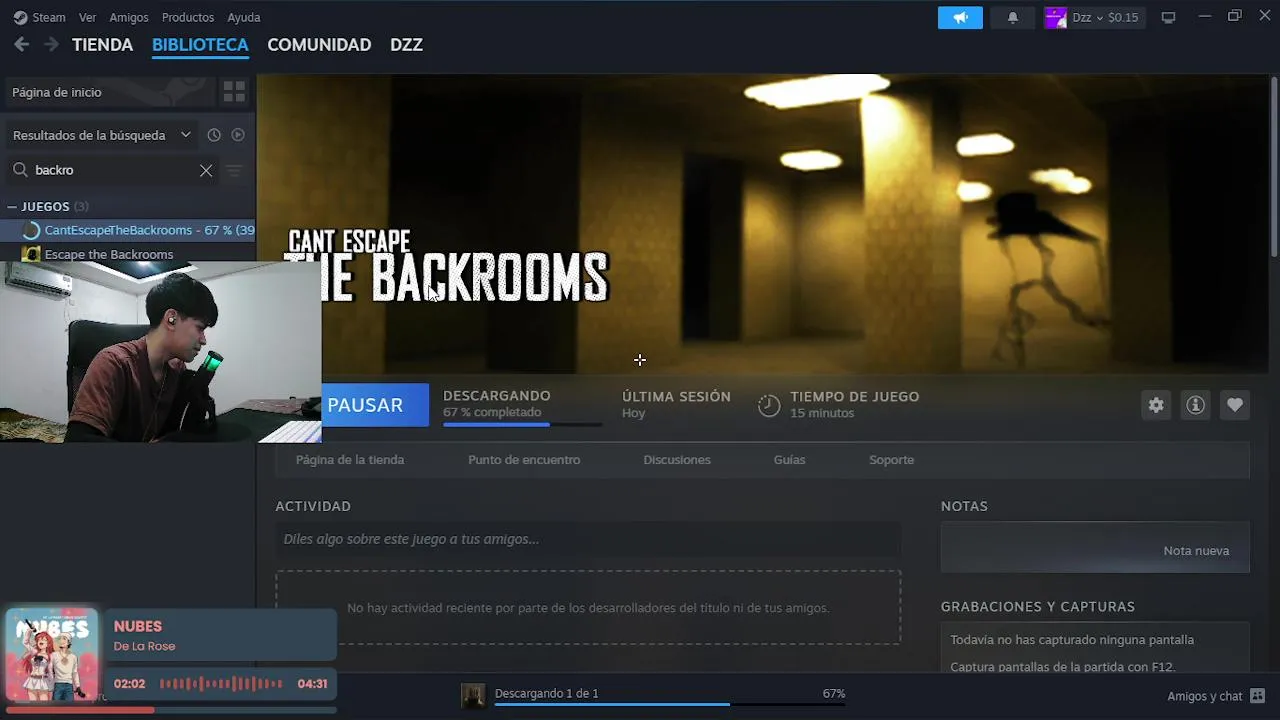This screenshot has height=720, width=1280.
Task: Clear the search with the X
Action: tap(206, 170)
